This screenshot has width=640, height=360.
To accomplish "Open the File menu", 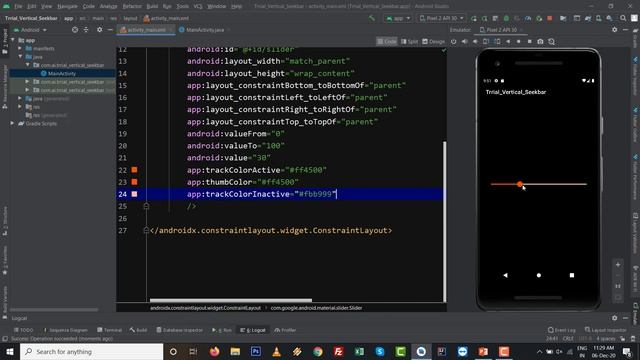I will click(x=18, y=6).
